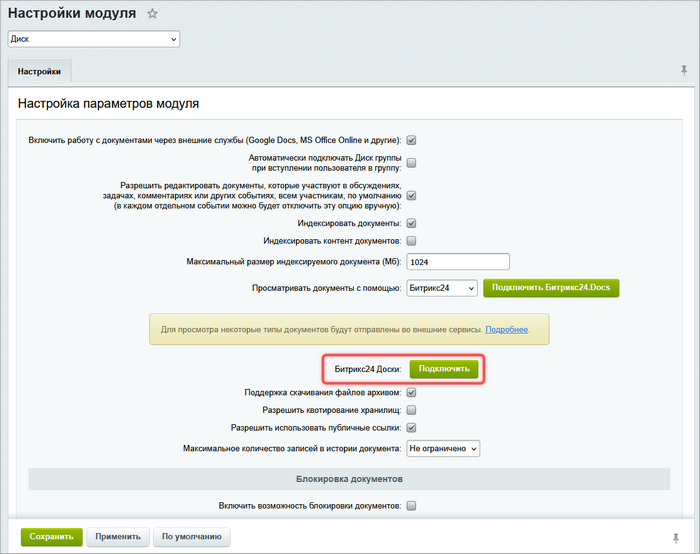Viewport: 700px width, 554px height.
Task: Enable Индексировать контент документов checkbox
Action: [411, 241]
